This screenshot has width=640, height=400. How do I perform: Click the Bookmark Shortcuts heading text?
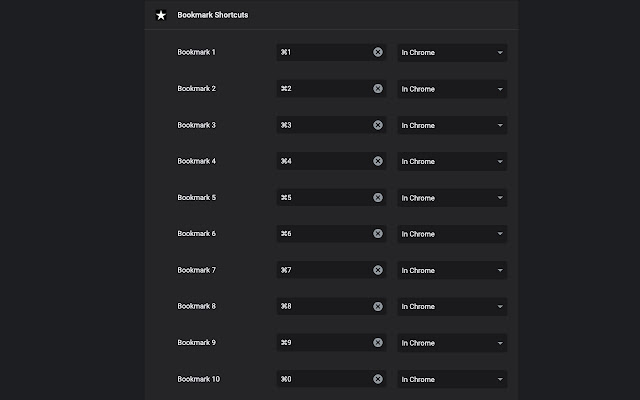point(213,15)
